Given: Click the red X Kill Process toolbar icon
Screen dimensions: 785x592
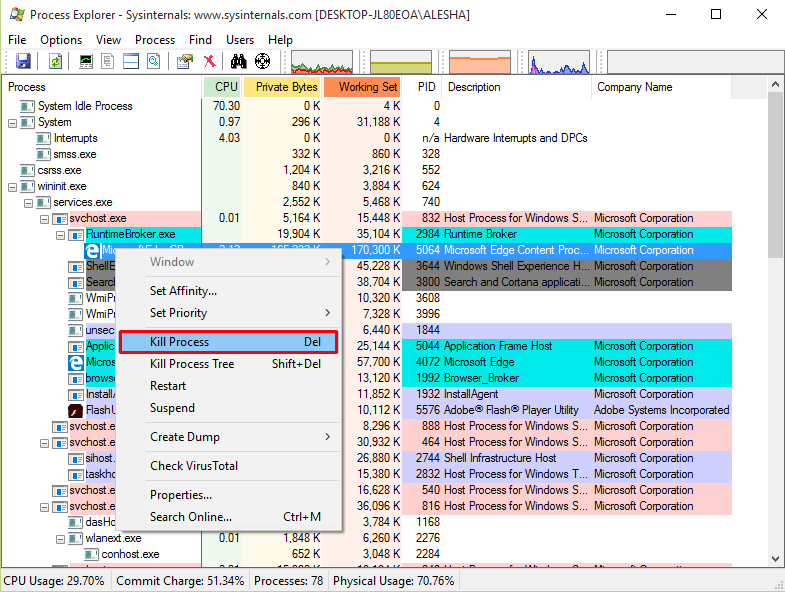Looking at the screenshot, I should (x=210, y=61).
